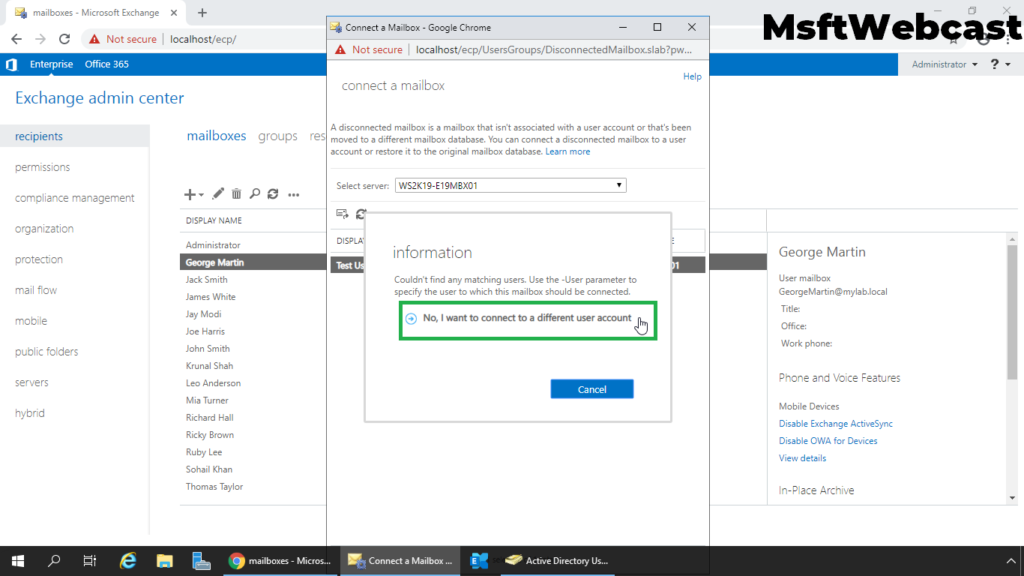
Task: Open compliance management in sidebar
Action: pos(74,198)
